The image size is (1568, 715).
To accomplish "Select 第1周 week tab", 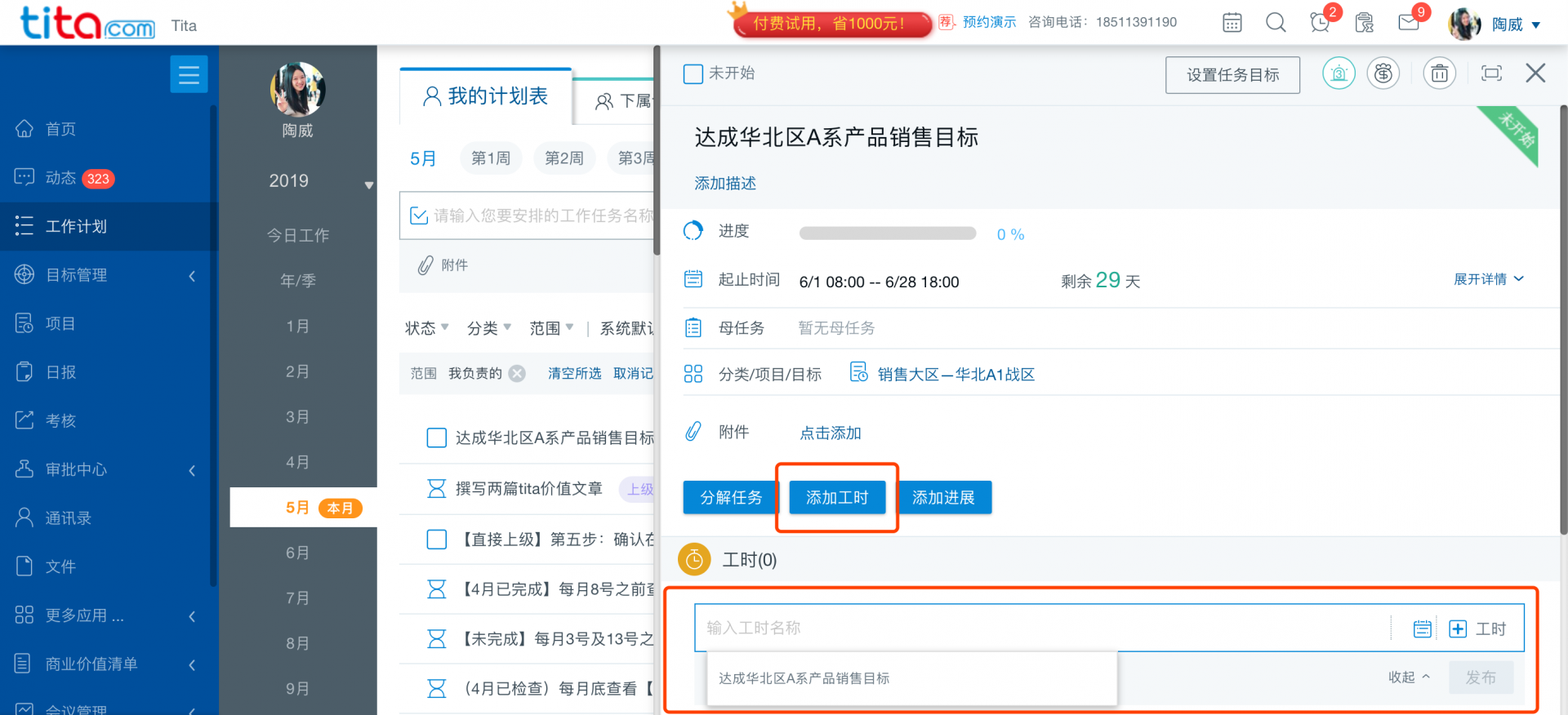I will 491,158.
